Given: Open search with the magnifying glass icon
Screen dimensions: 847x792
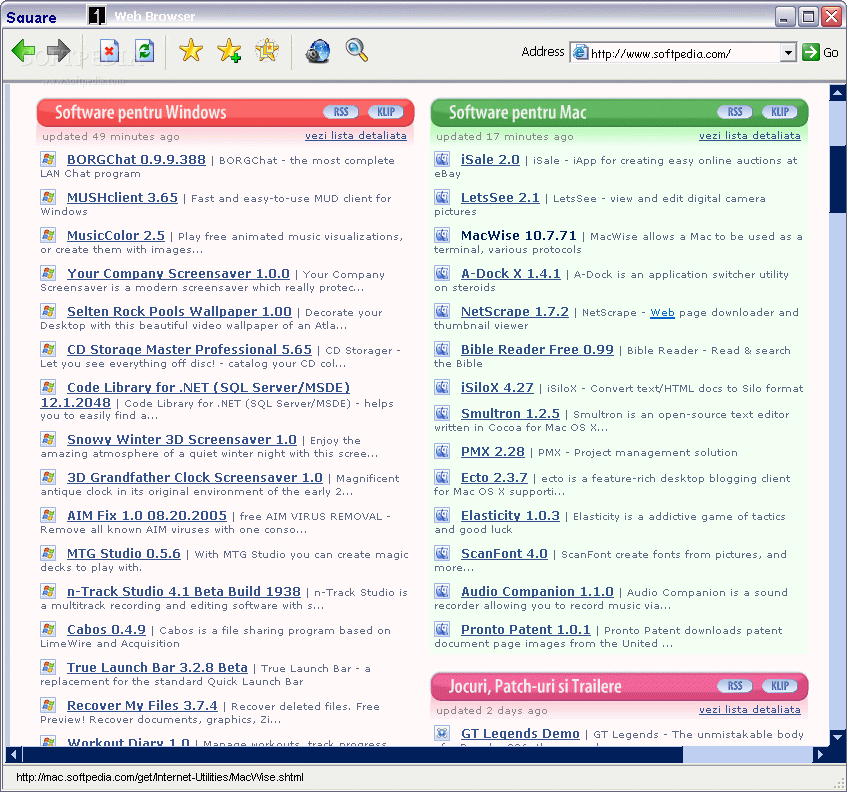Looking at the screenshot, I should pyautogui.click(x=357, y=51).
